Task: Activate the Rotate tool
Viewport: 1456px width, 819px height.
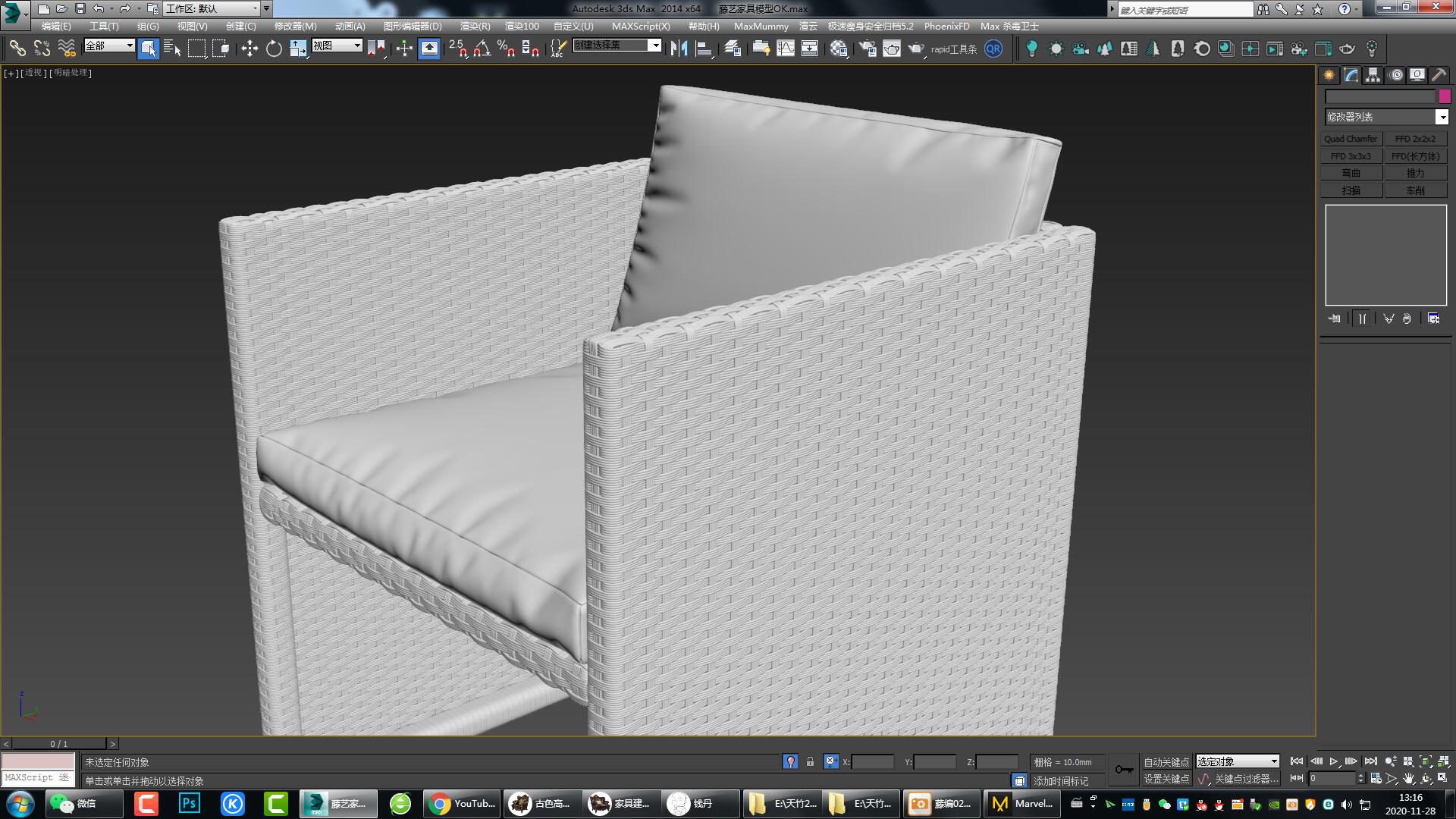Action: click(274, 49)
